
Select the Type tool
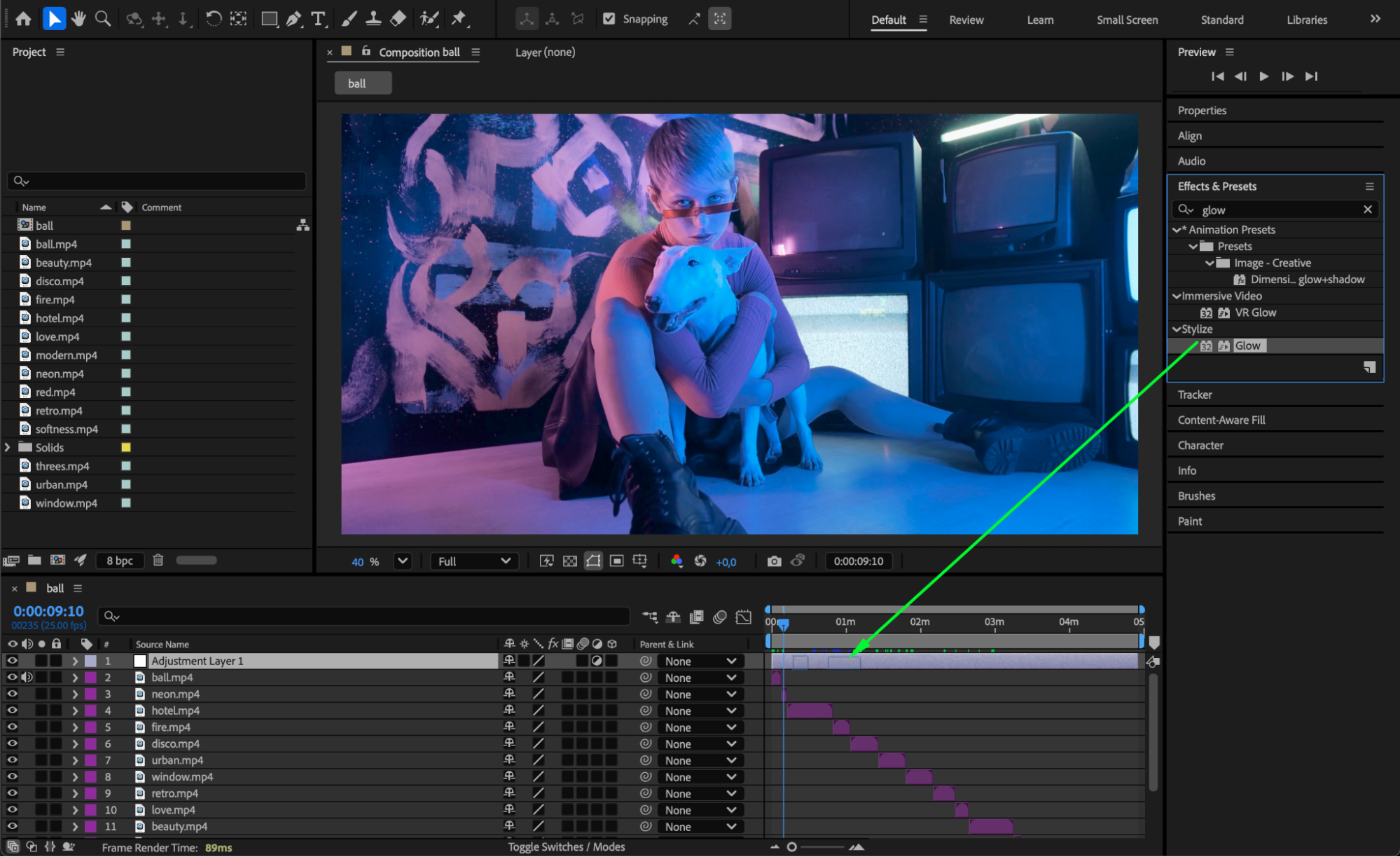pos(319,19)
